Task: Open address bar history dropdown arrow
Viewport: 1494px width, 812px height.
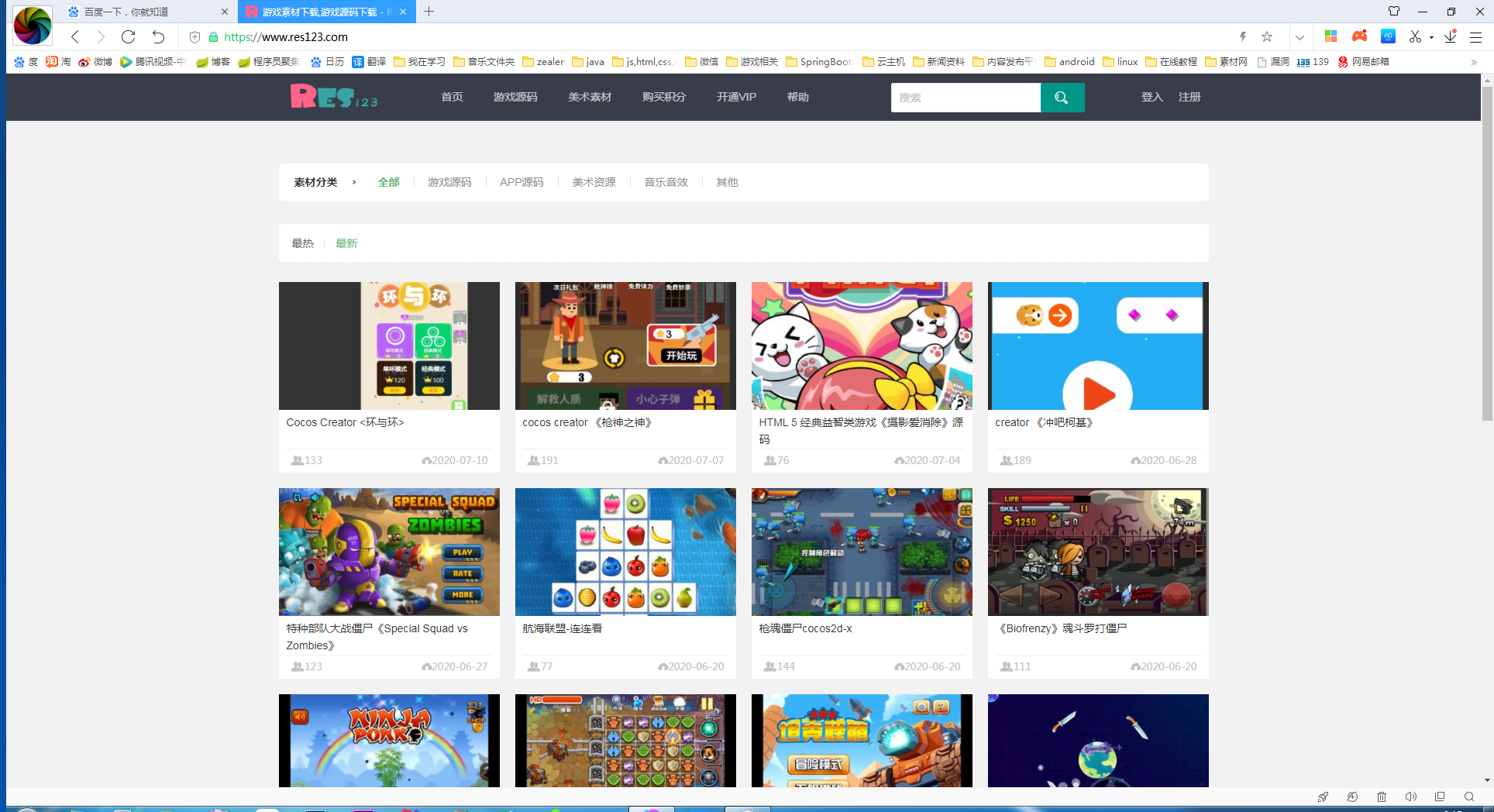Action: (1300, 36)
